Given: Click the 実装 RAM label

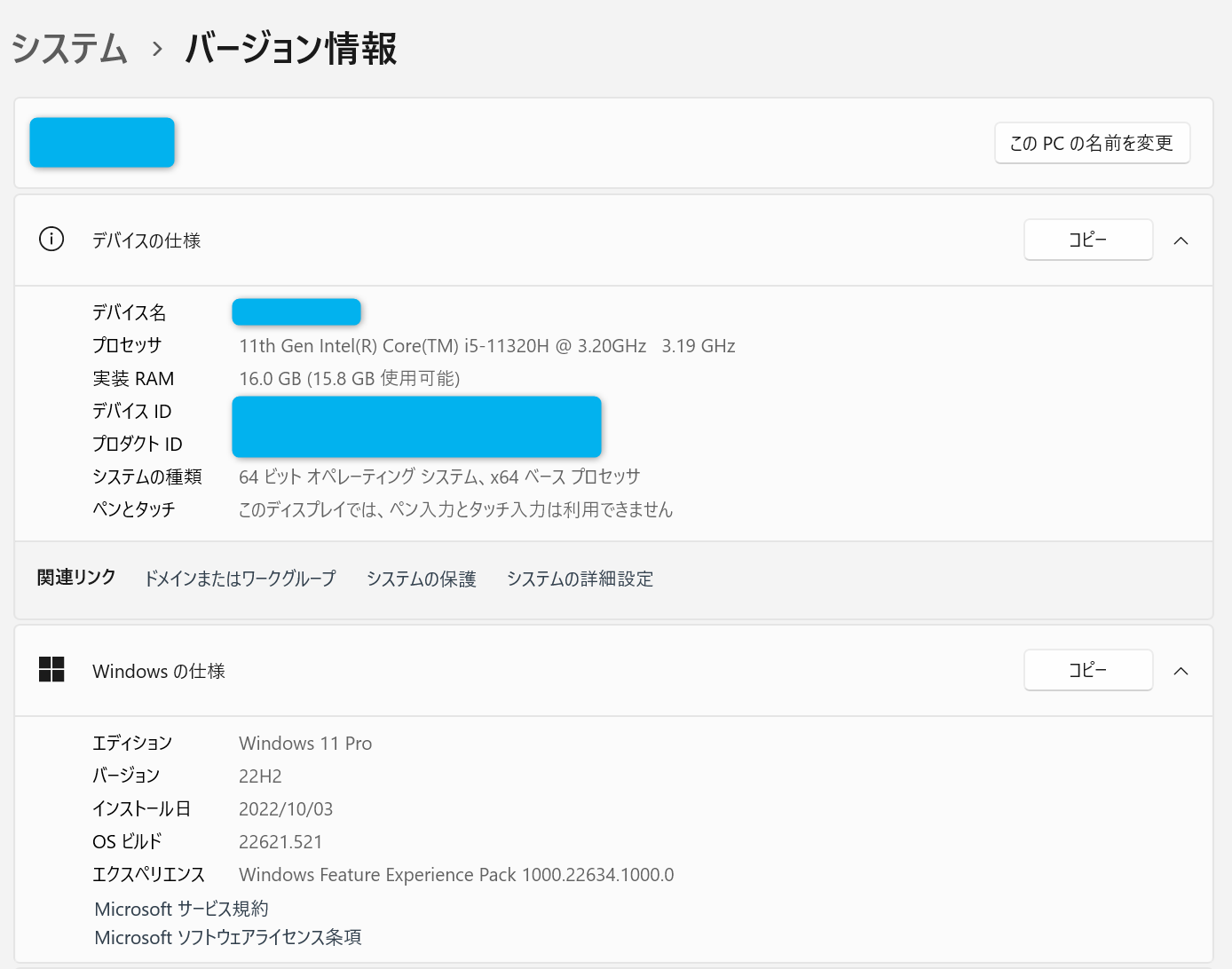Looking at the screenshot, I should click(x=133, y=379).
